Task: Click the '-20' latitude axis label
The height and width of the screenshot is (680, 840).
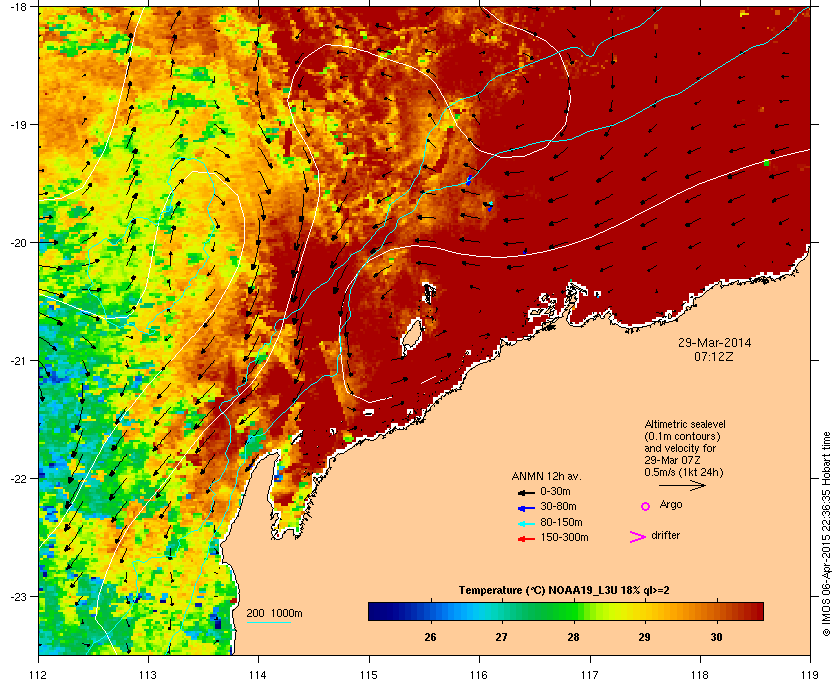Action: point(18,243)
